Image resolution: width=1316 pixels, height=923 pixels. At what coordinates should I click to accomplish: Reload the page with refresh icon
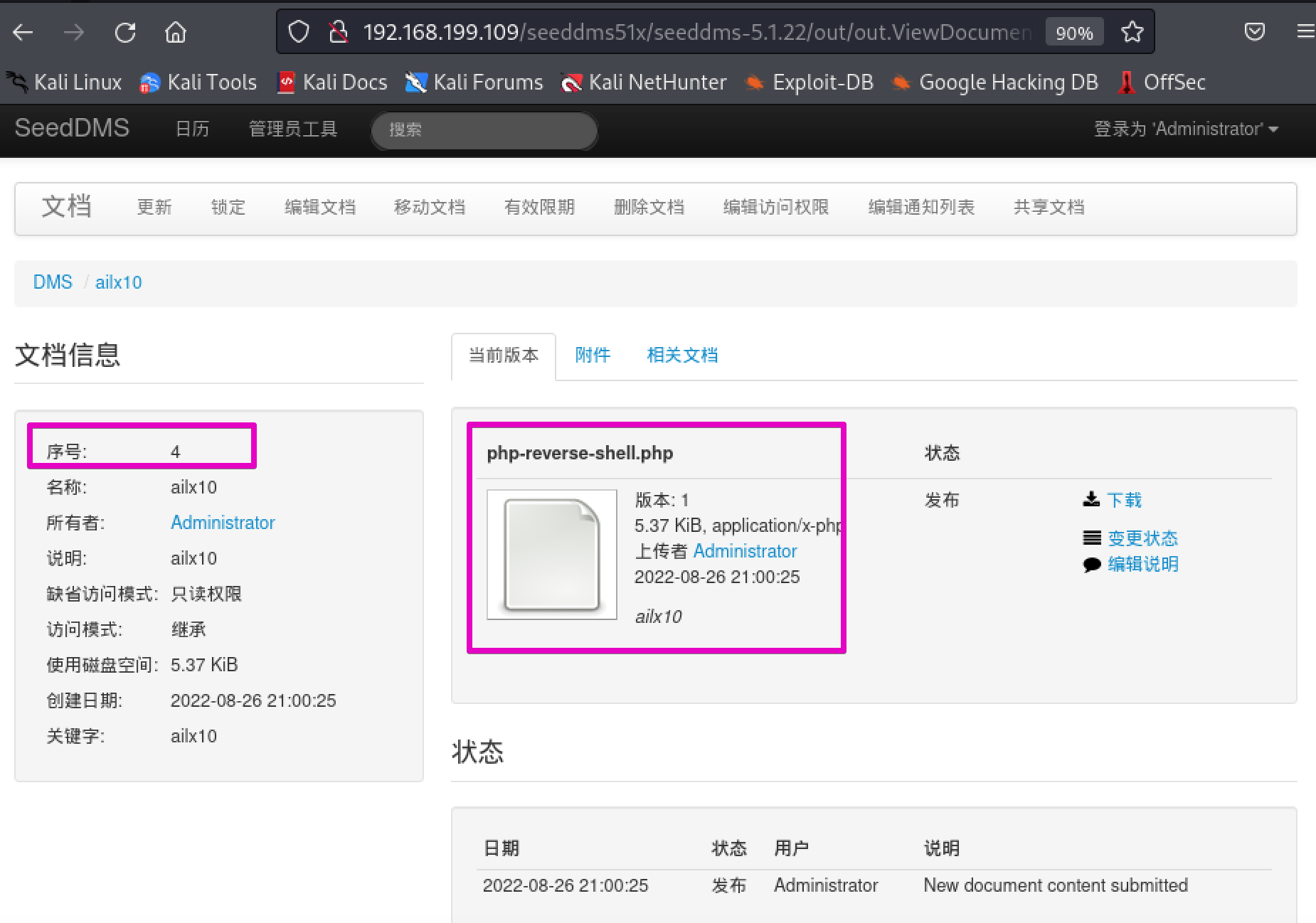(x=125, y=32)
